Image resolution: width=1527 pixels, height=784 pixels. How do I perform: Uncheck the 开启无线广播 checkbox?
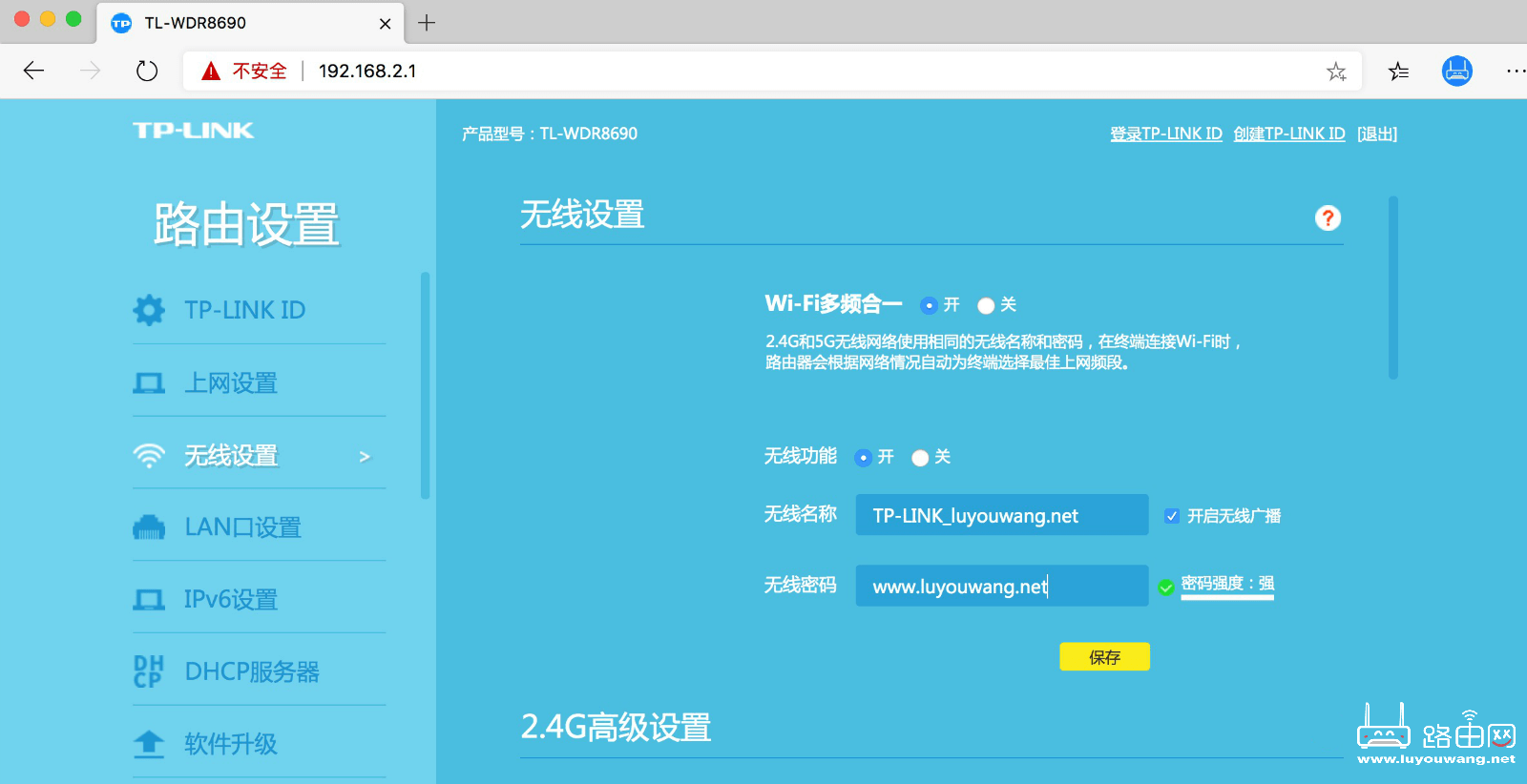pos(1172,516)
